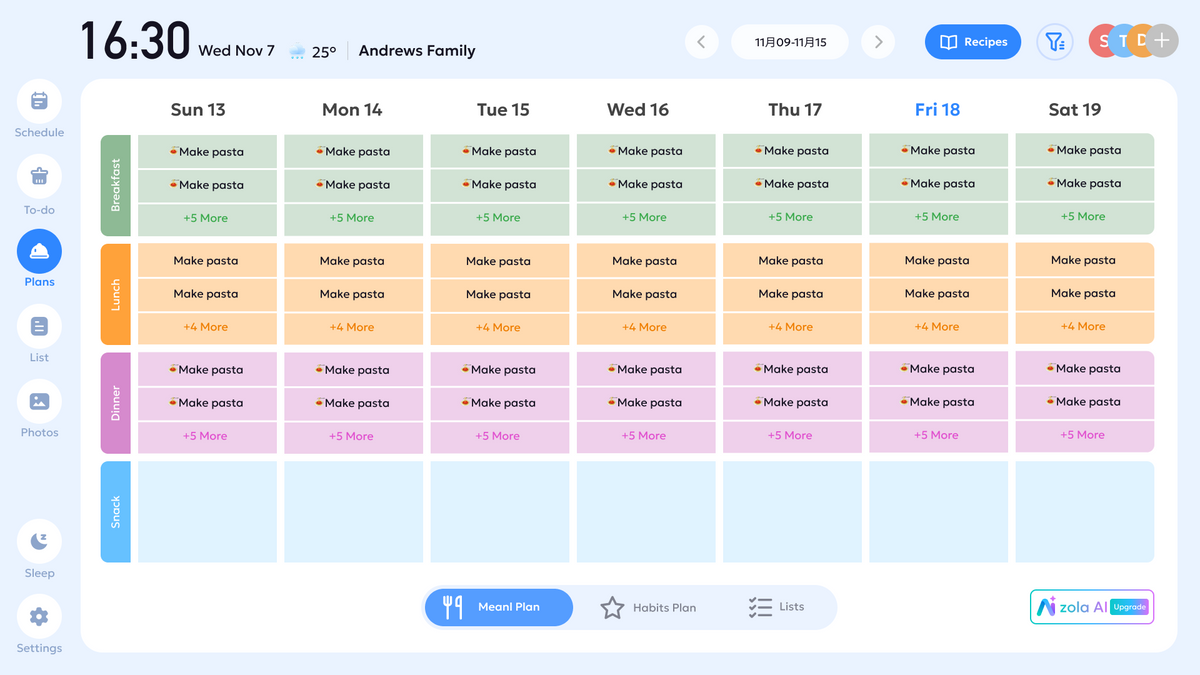The image size is (1200, 675).
Task: Expand +4 More in Thursday lunch
Action: click(x=791, y=327)
